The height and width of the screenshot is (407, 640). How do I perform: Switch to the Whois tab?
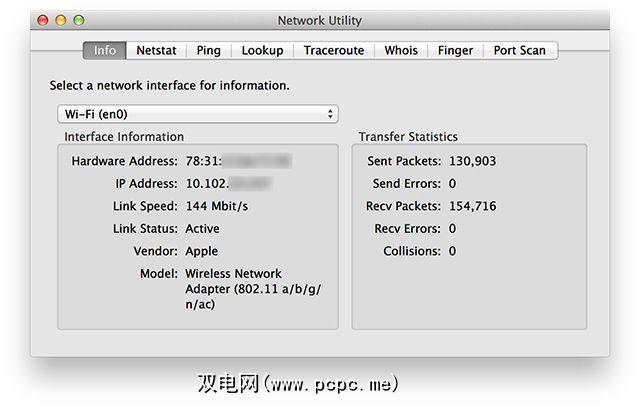click(x=401, y=50)
